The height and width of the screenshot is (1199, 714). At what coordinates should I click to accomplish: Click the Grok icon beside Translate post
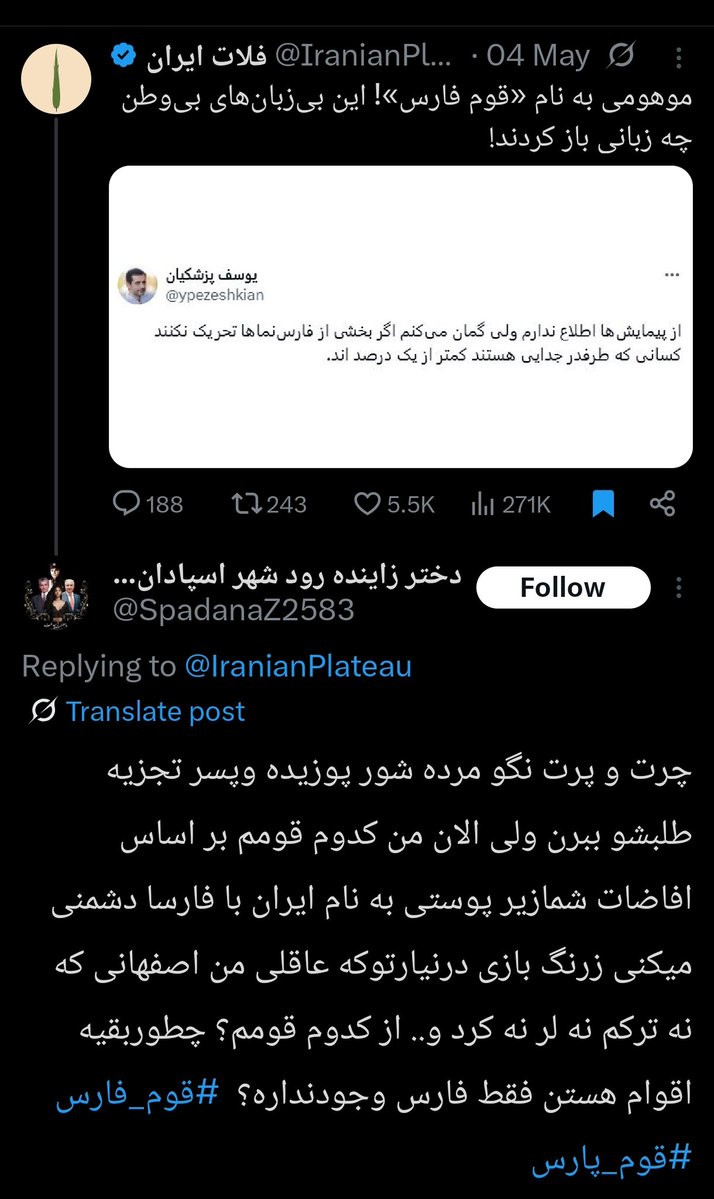[43, 711]
